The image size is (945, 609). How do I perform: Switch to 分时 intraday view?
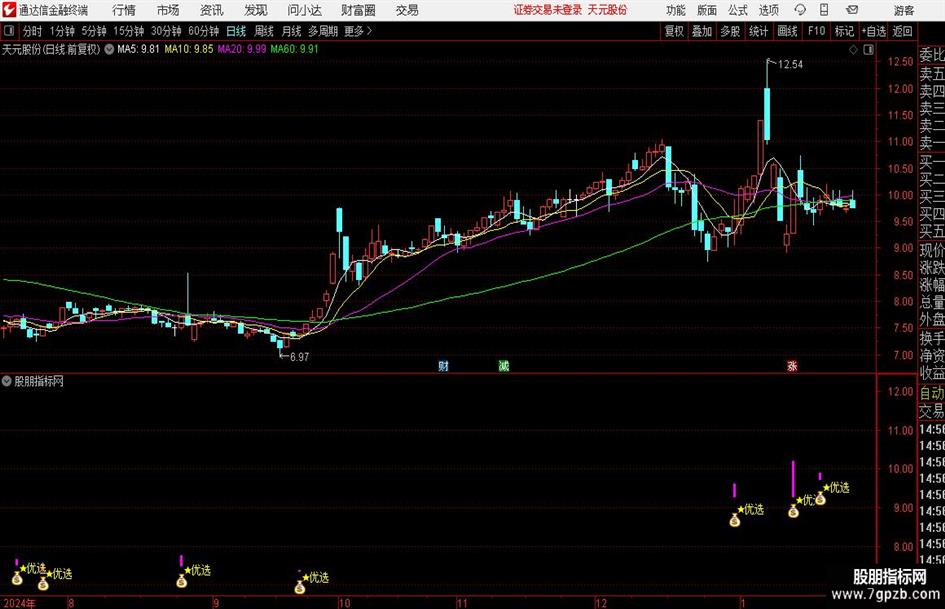(x=33, y=31)
